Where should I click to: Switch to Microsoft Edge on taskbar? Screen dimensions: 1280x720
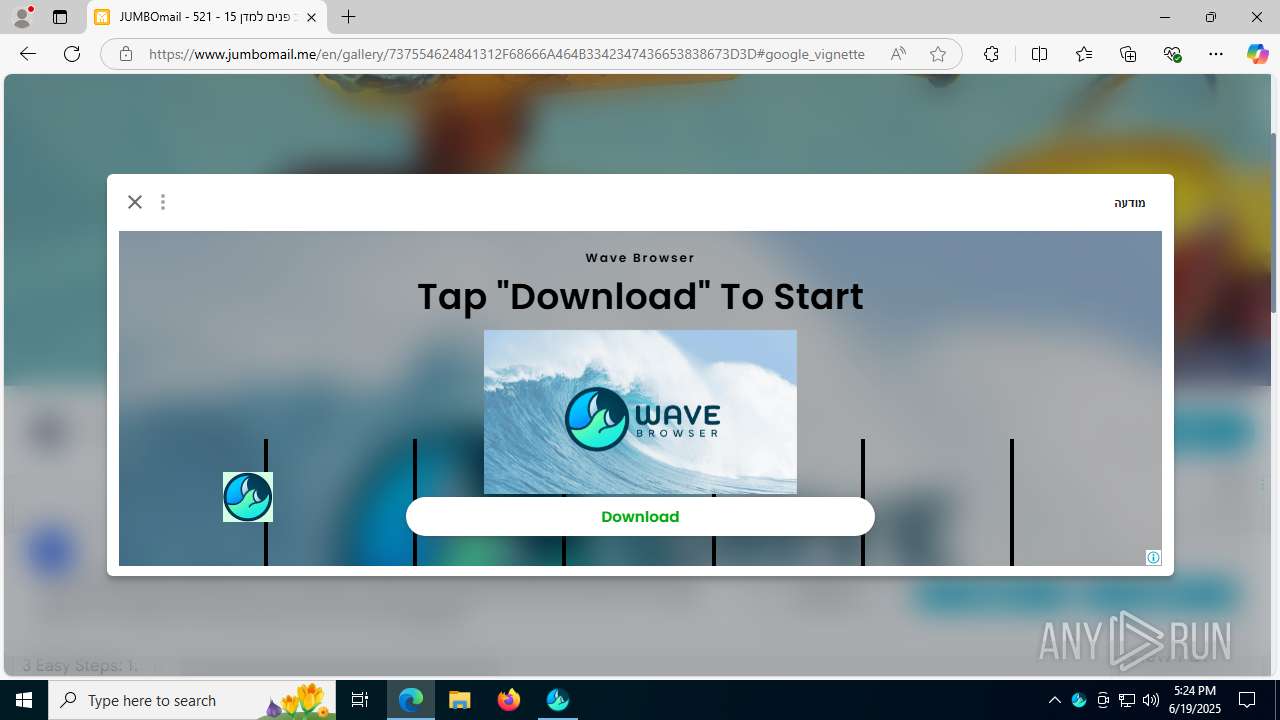click(x=411, y=700)
